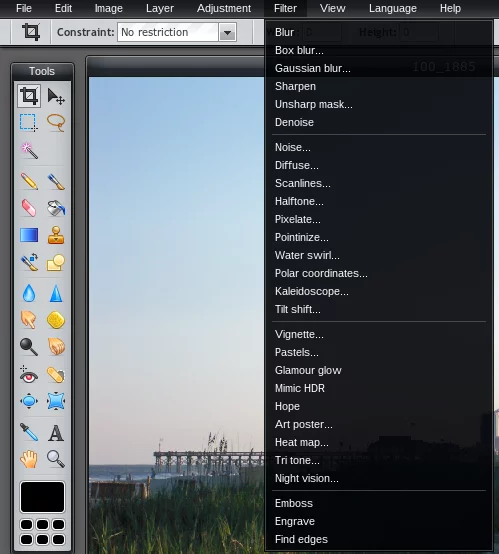Viewport: 499px width, 554px height.
Task: Select the Sponge tool
Action: point(56,320)
